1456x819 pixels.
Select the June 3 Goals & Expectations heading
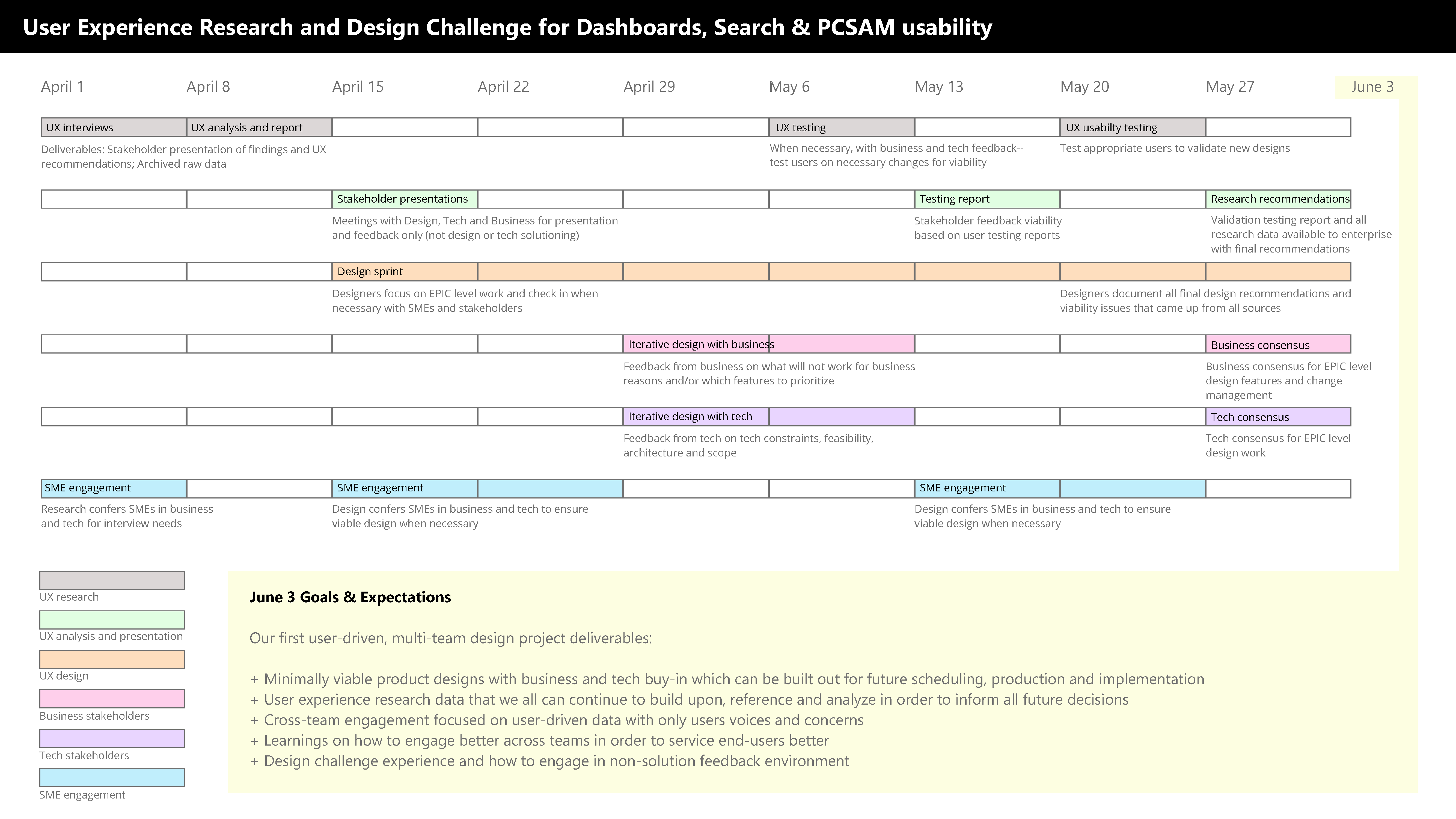click(x=350, y=597)
